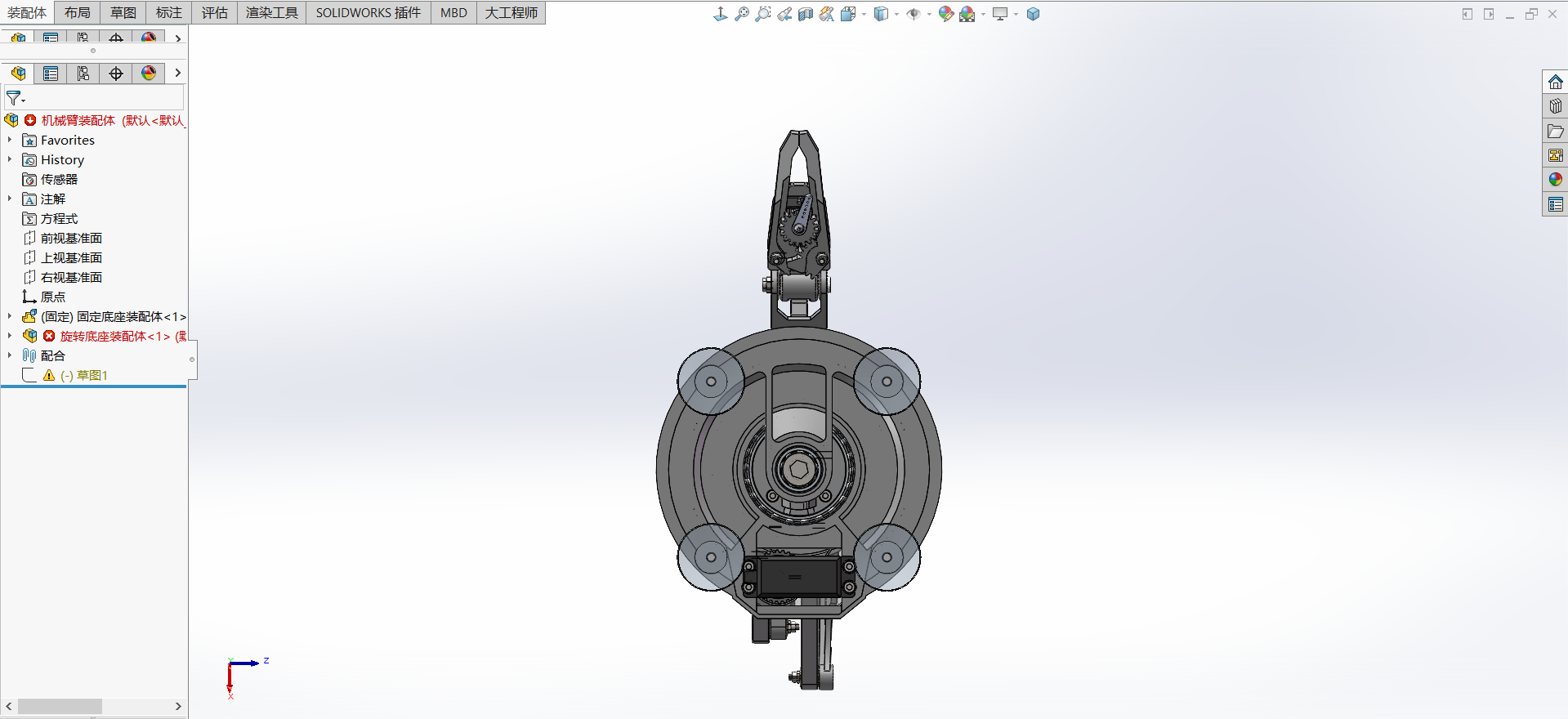
Task: Switch to PropertyManager tab above the filter
Action: [x=51, y=74]
